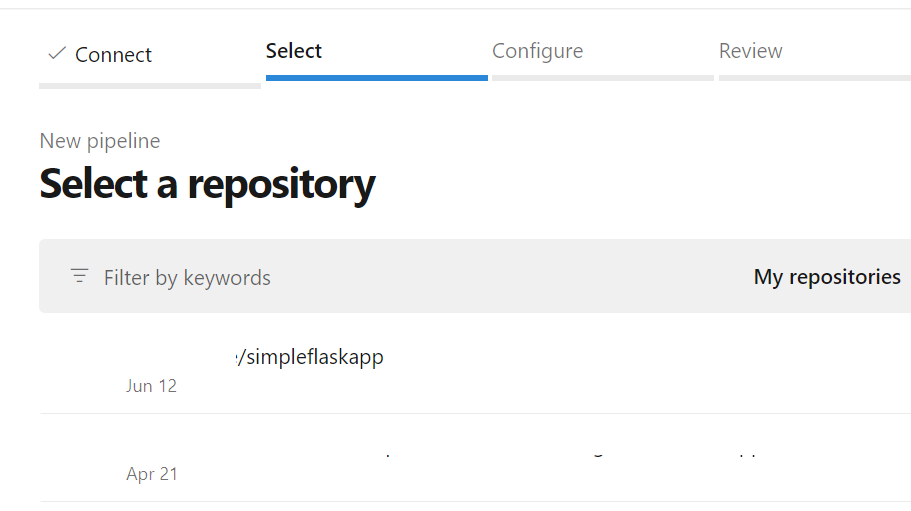
Task: Go back to the Connect step
Action: [113, 55]
